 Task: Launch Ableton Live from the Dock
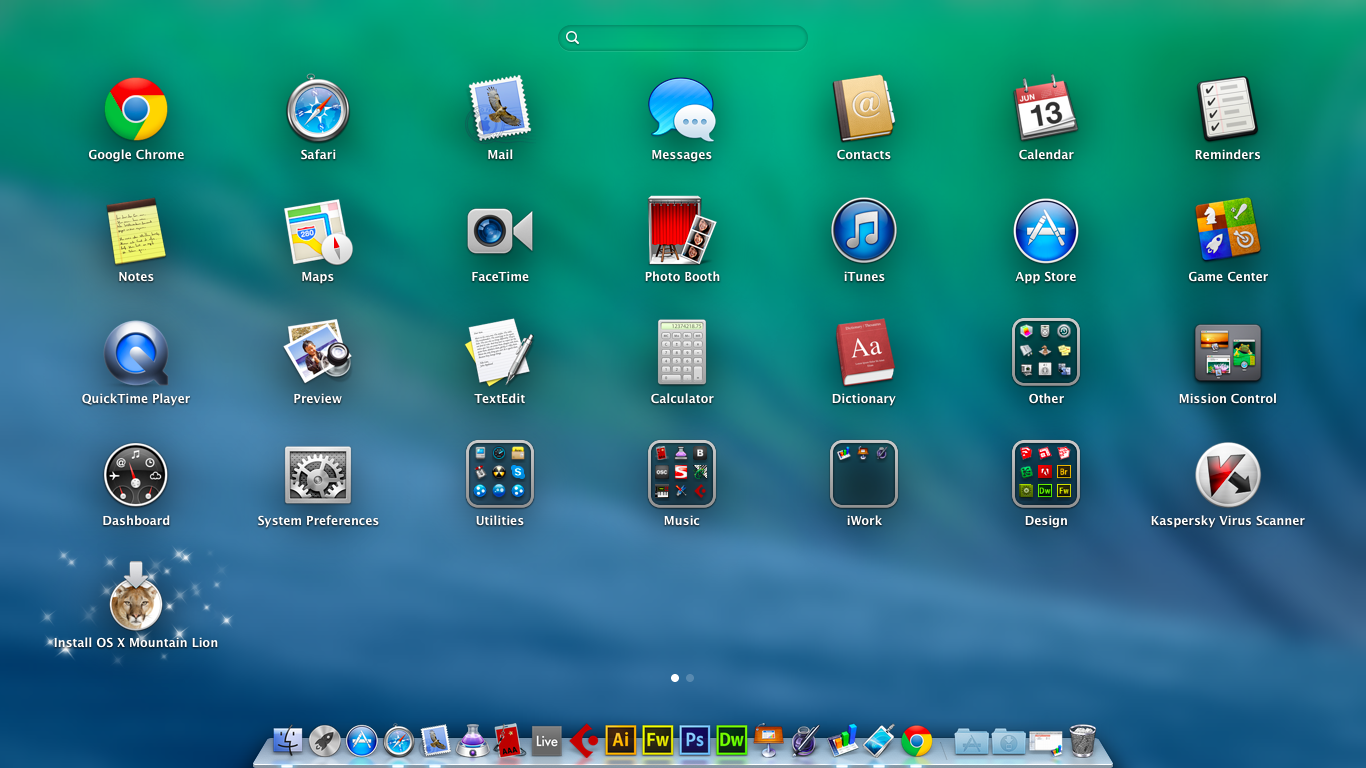tap(546, 740)
